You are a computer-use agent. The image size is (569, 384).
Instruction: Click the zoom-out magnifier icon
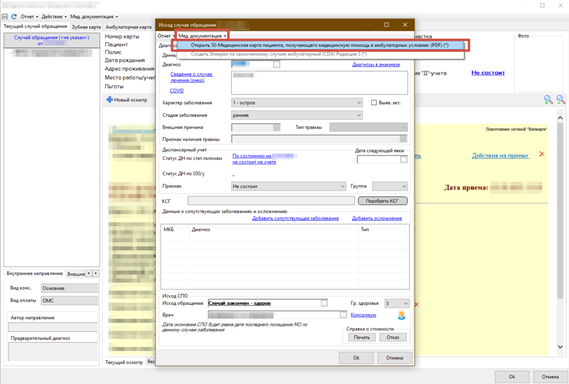pyautogui.click(x=561, y=99)
